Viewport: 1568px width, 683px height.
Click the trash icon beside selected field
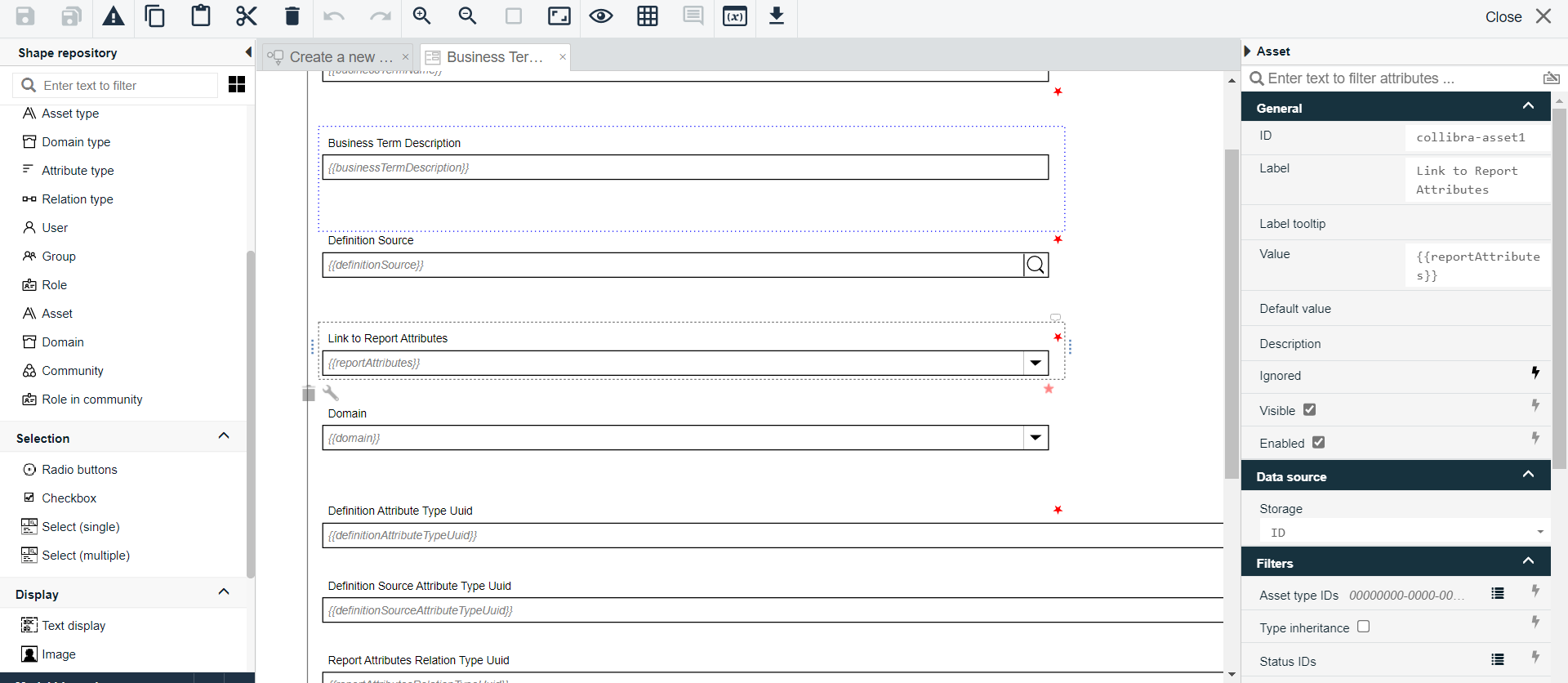(x=308, y=394)
